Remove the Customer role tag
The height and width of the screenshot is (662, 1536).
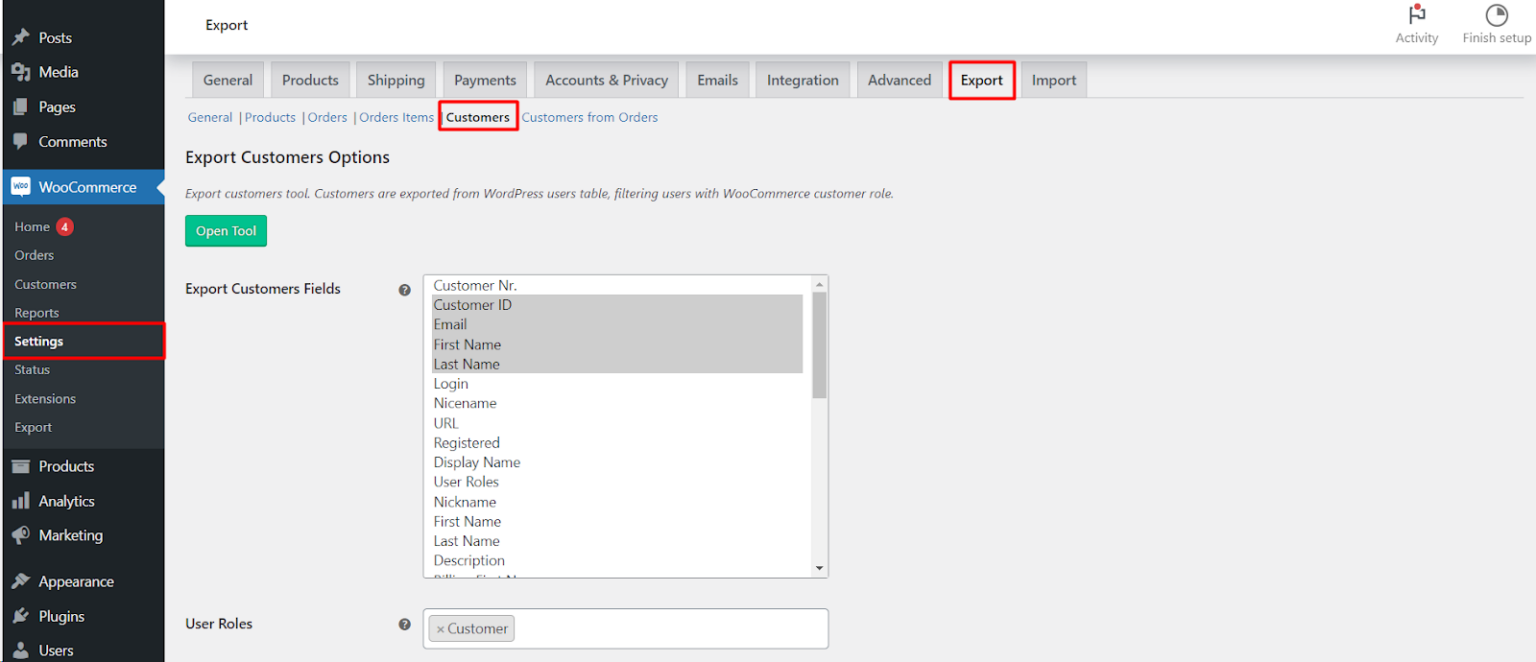pos(440,628)
